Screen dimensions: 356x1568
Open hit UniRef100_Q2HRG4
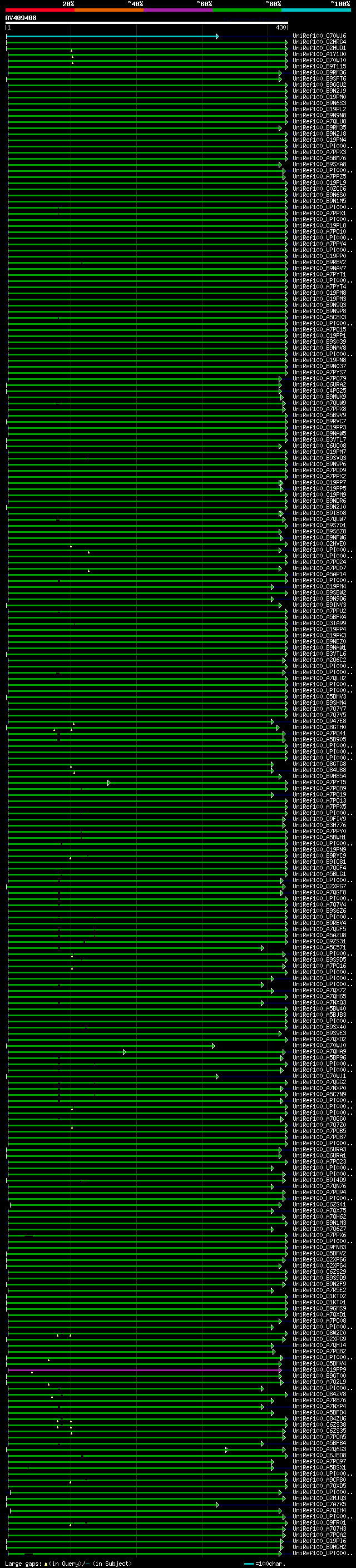click(319, 42)
